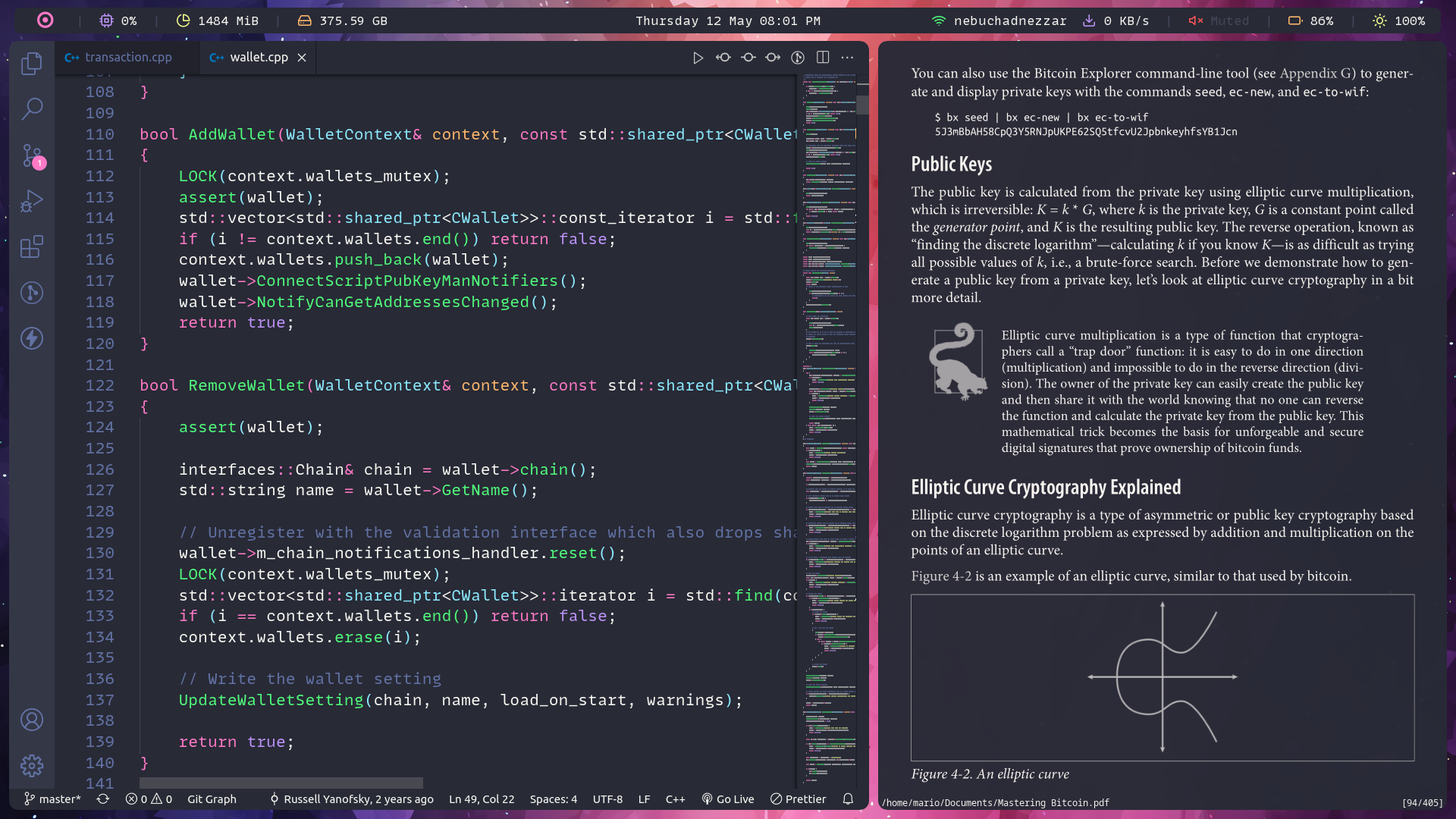The height and width of the screenshot is (819, 1456).
Task: Open the lightning bolt view in activity bar
Action: pos(32,338)
